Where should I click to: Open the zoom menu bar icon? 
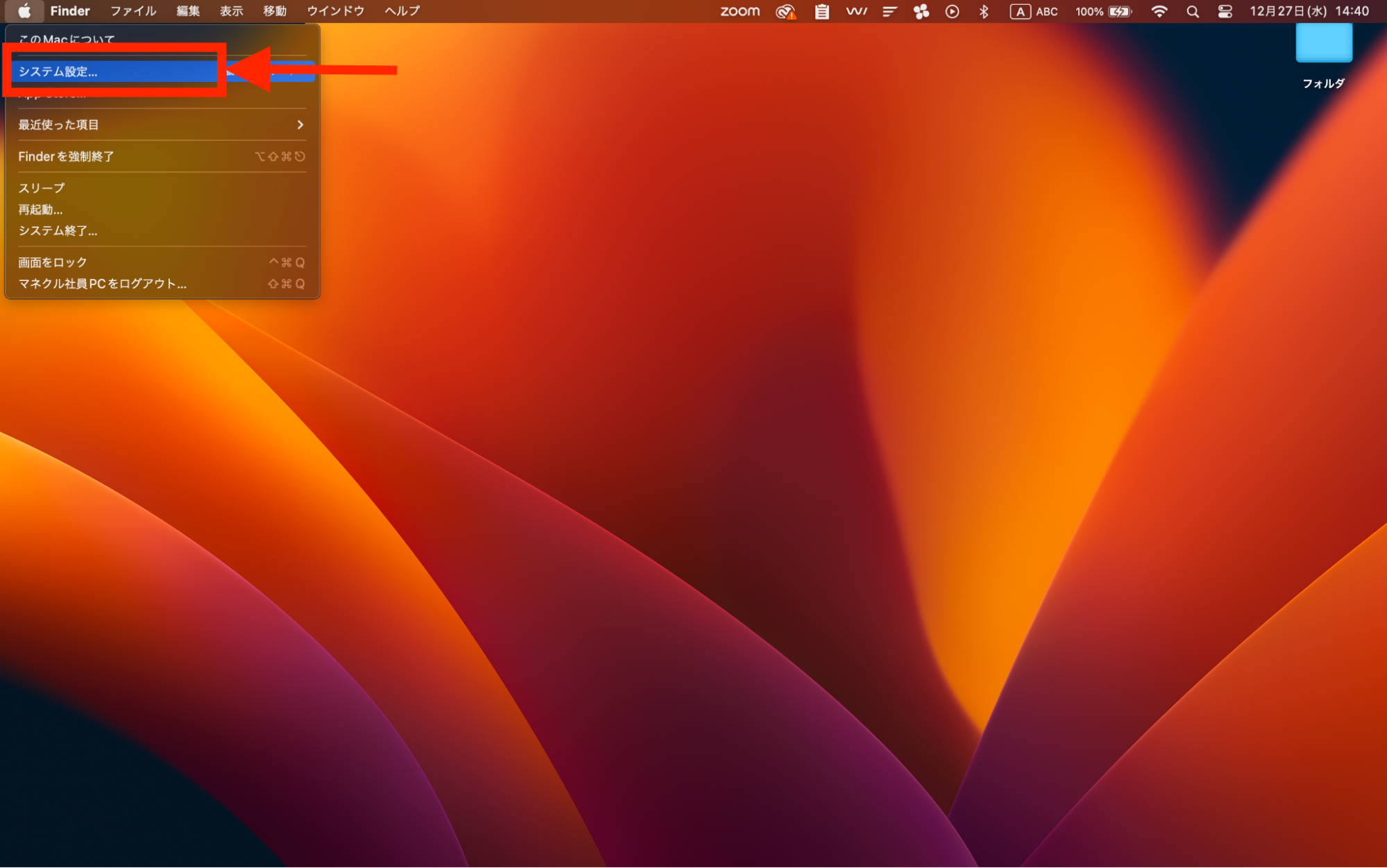tap(740, 11)
